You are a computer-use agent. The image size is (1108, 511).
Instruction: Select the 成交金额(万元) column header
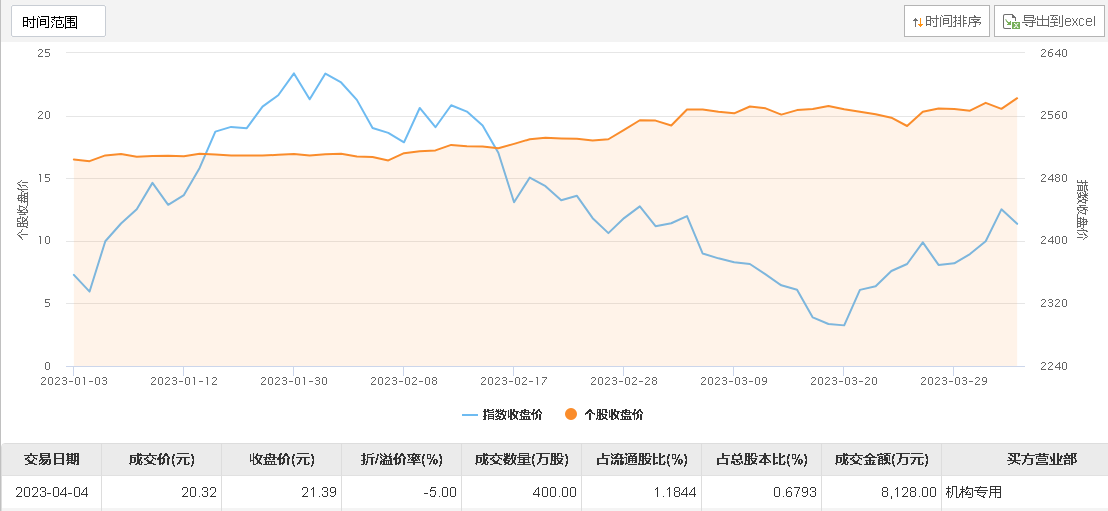tap(881, 459)
